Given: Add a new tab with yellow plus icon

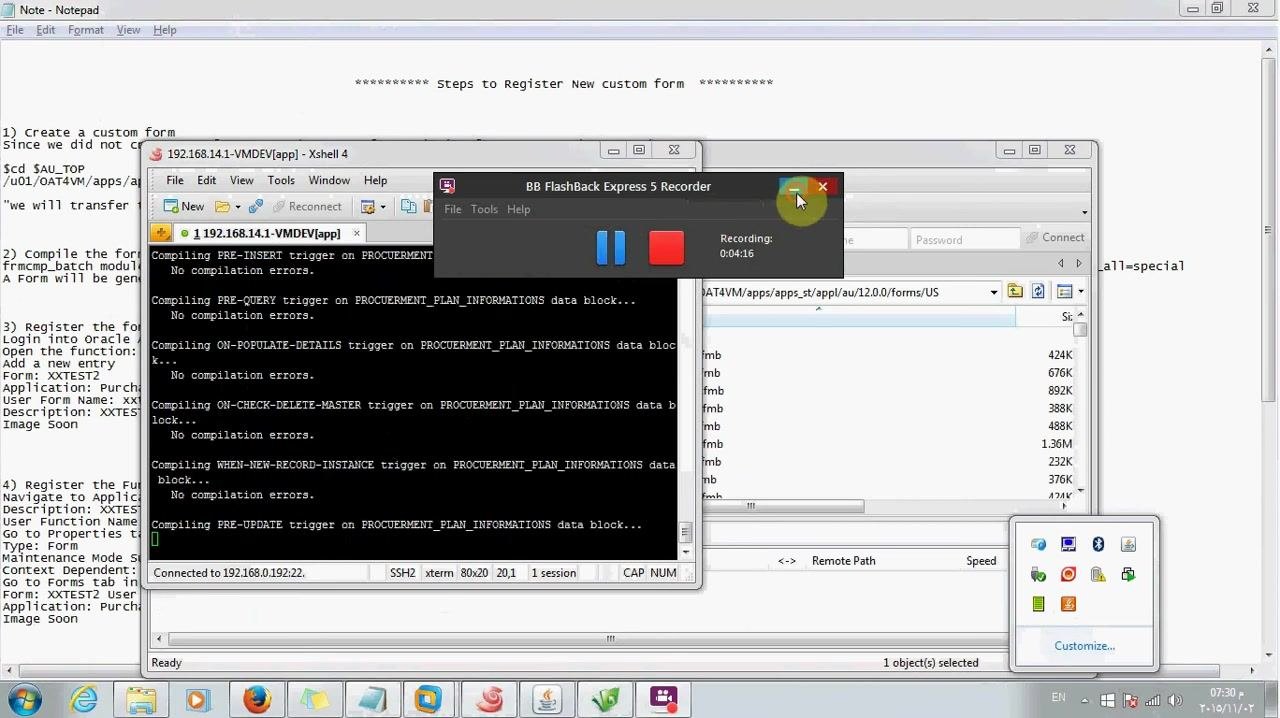Looking at the screenshot, I should (x=161, y=233).
